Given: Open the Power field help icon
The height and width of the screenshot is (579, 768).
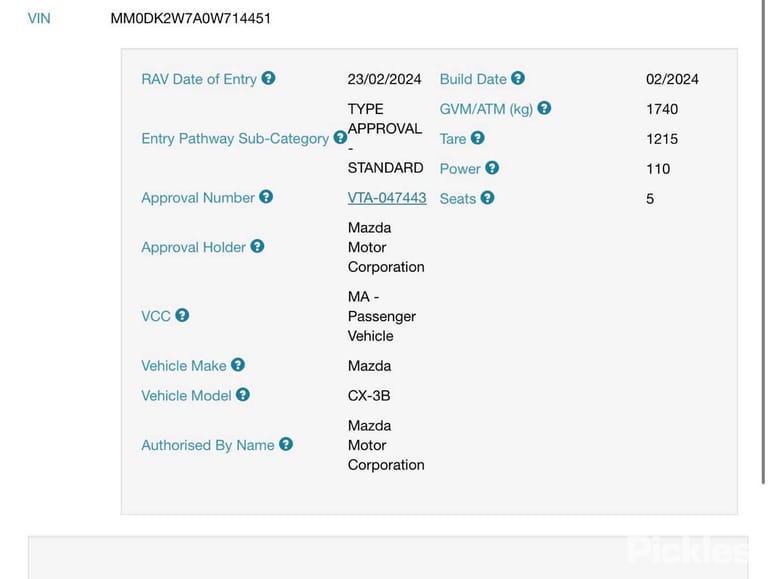Looking at the screenshot, I should [x=492, y=168].
